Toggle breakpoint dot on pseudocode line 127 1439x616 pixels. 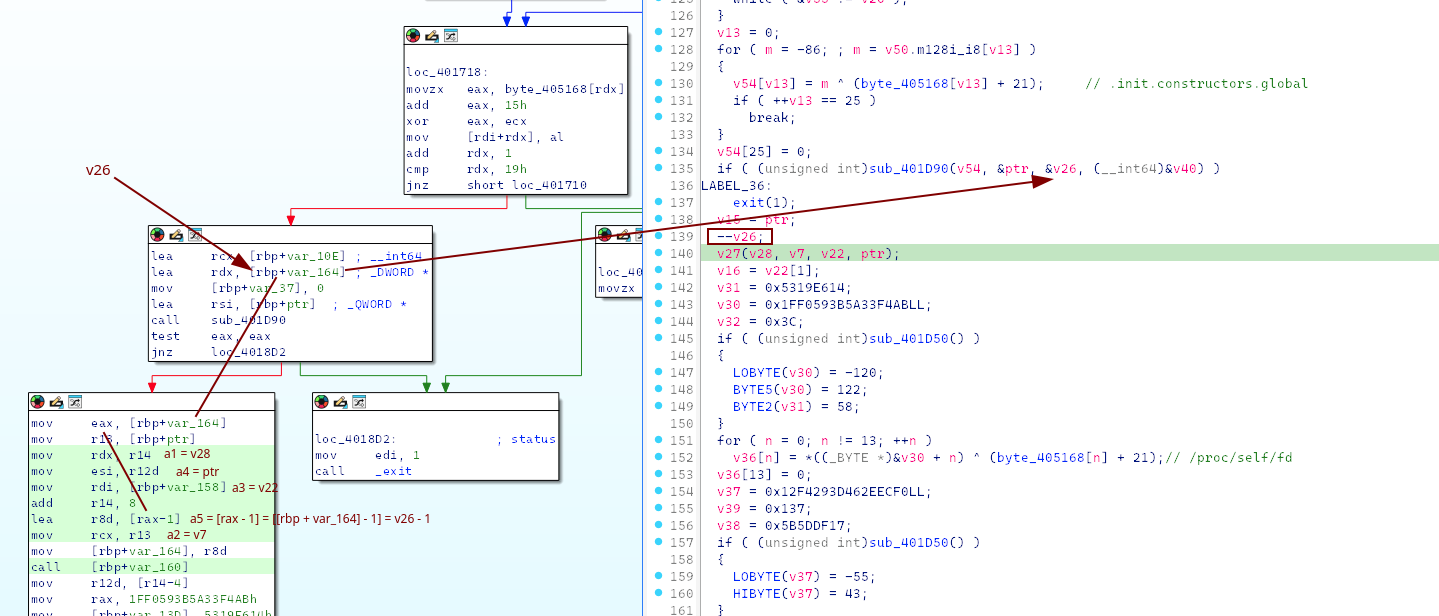pos(657,32)
